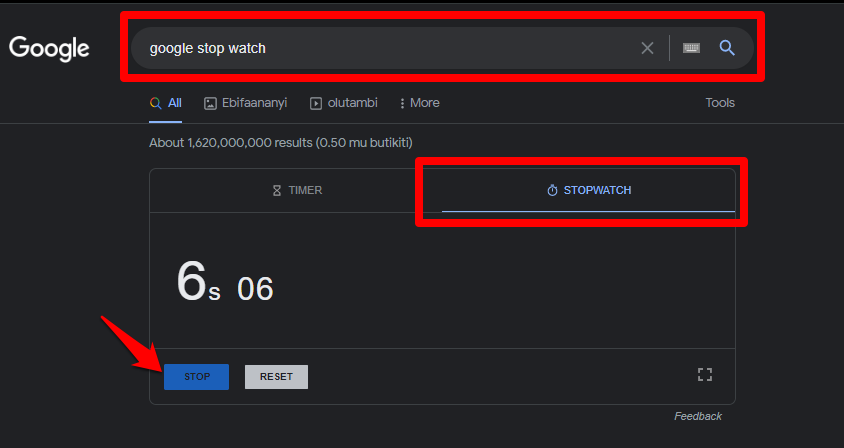Switch to the Ebifaananyi images tab
This screenshot has width=844, height=448.
(245, 103)
